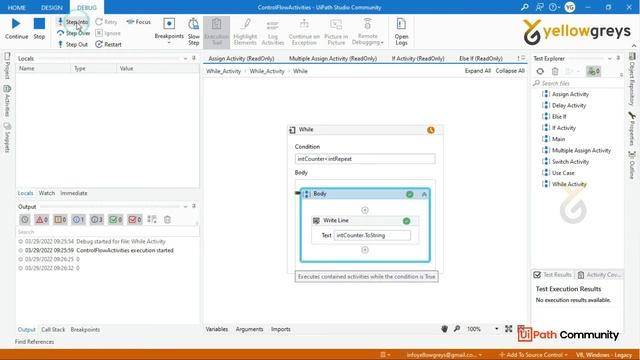Click plus icon above Write Line

pos(365,210)
